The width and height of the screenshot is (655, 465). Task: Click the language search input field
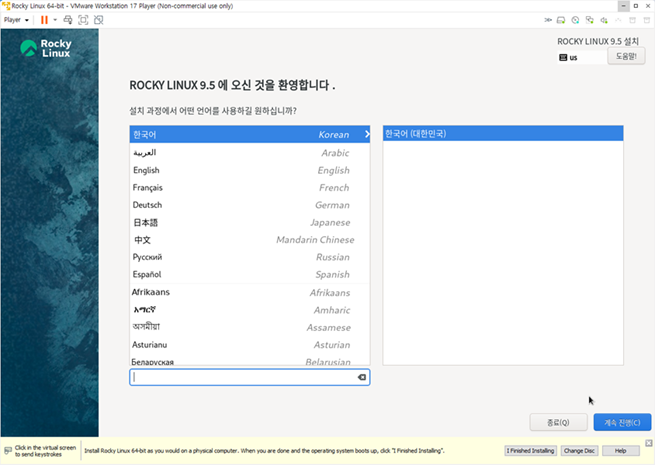pos(250,377)
